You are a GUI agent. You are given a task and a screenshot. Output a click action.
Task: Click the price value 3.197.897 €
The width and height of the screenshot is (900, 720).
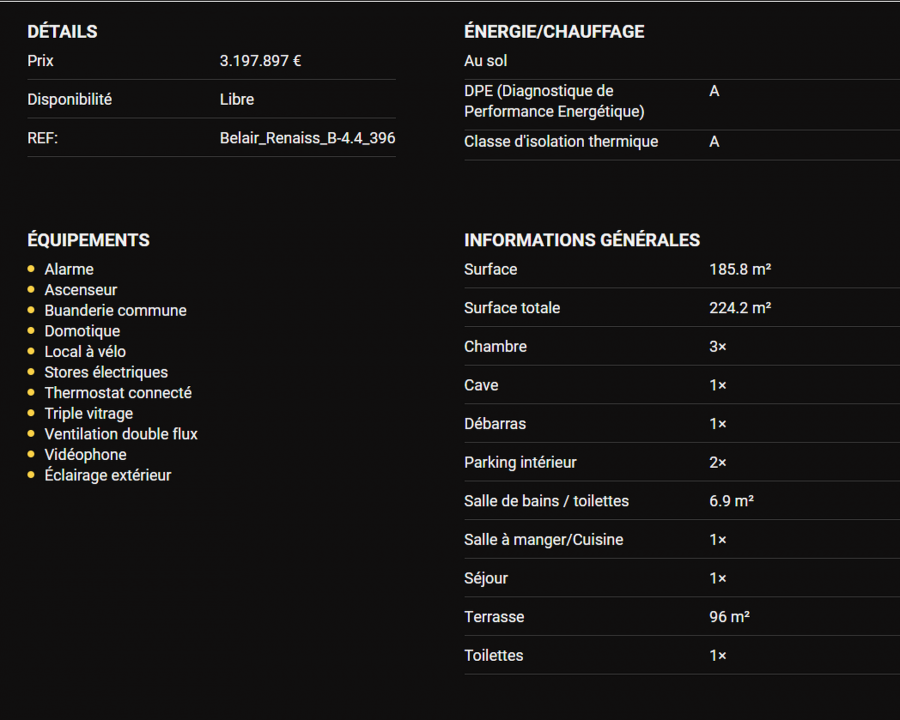click(x=260, y=61)
